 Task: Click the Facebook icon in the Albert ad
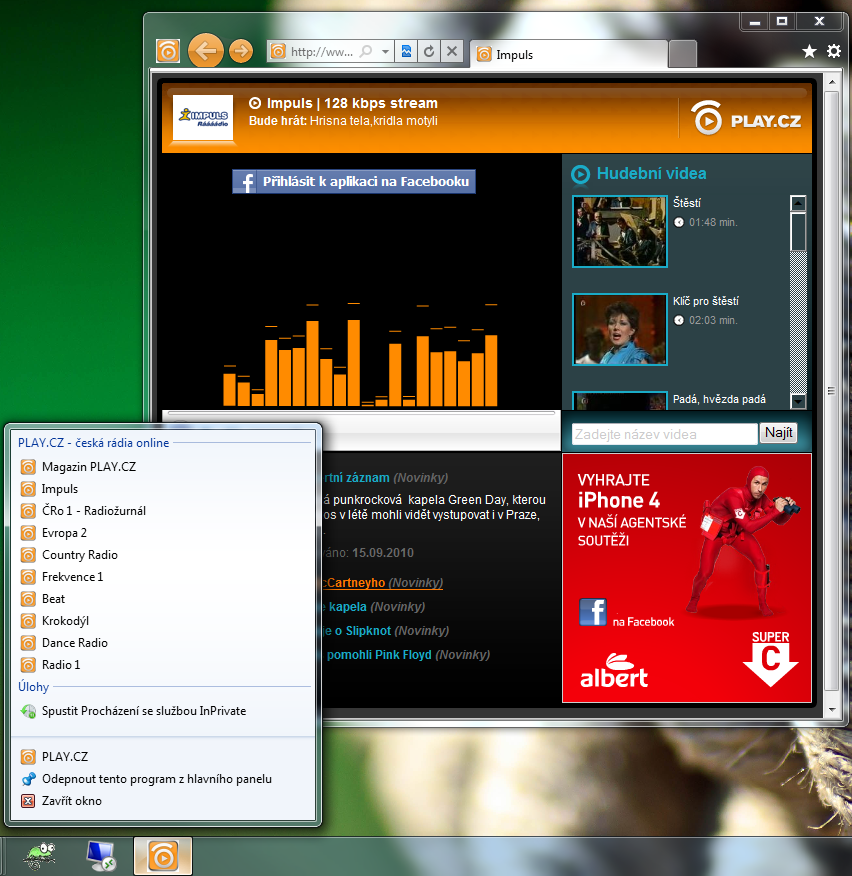pyautogui.click(x=593, y=612)
